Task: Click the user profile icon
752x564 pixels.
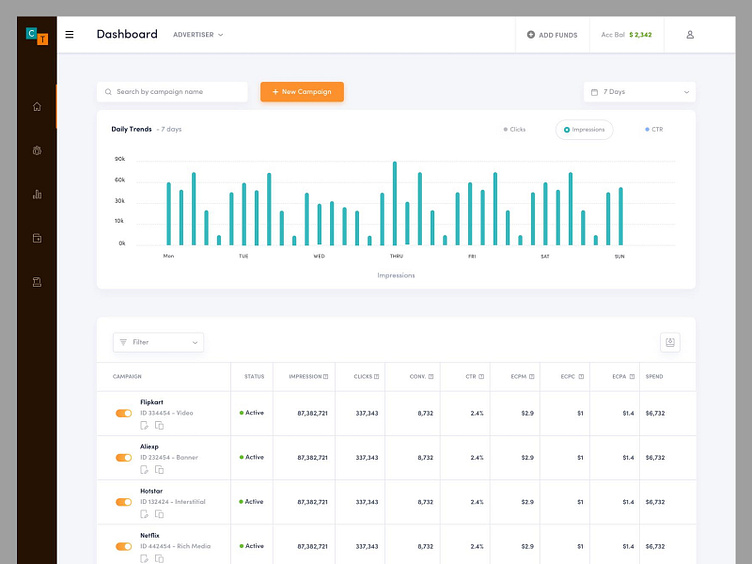Action: pos(690,35)
